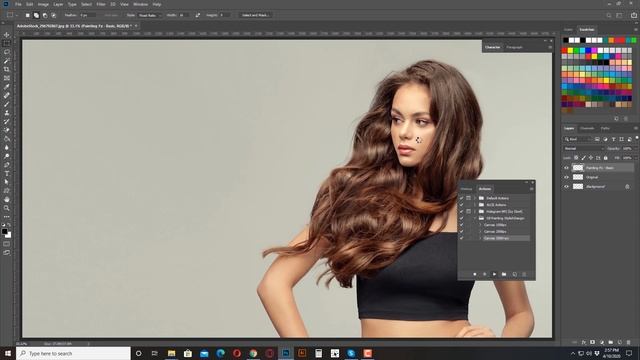Toggle checkmark for Default Actions set

click(x=462, y=198)
